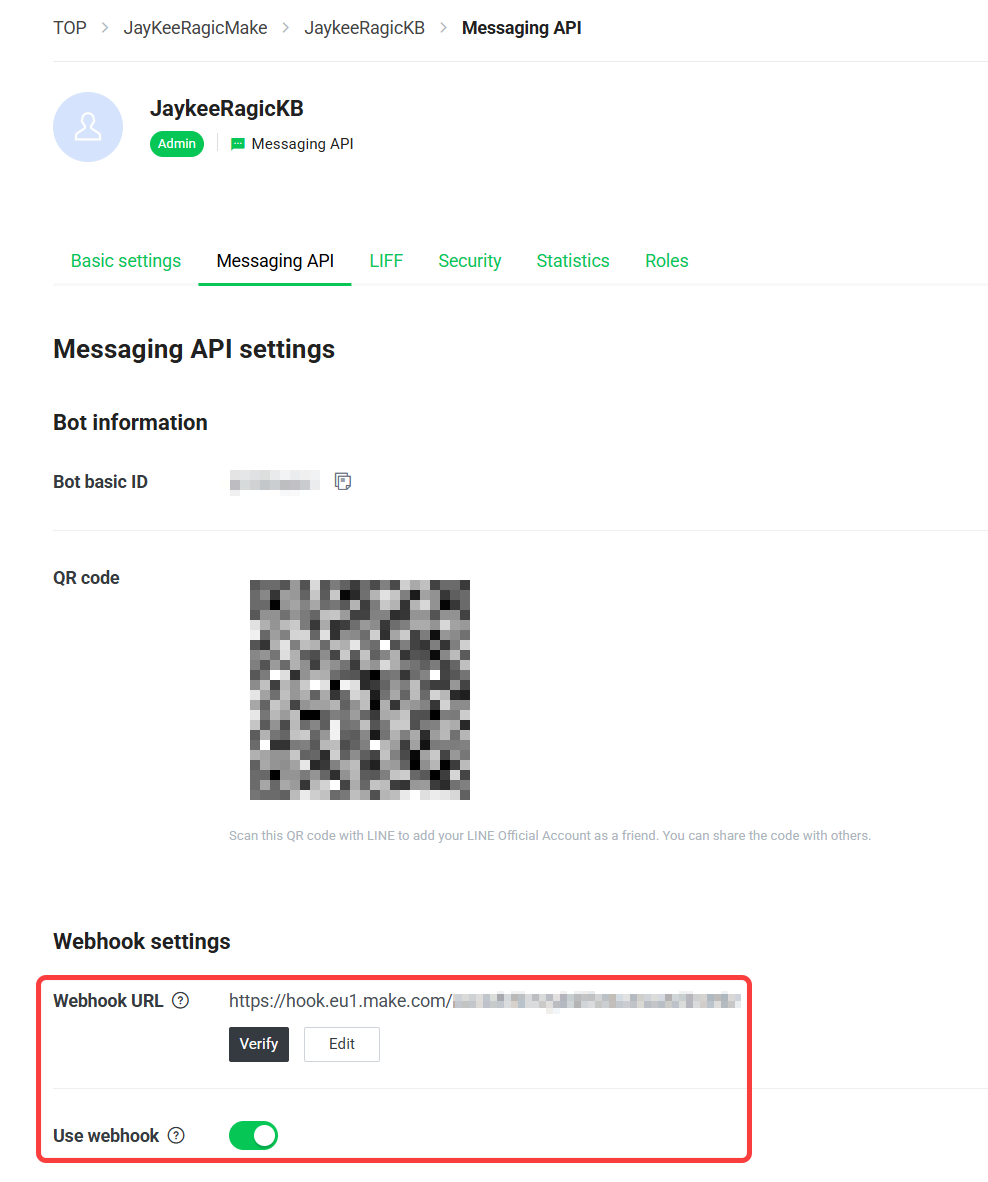Click the JaykeeRagicKB profile avatar
The height and width of the screenshot is (1182, 988).
tap(88, 127)
